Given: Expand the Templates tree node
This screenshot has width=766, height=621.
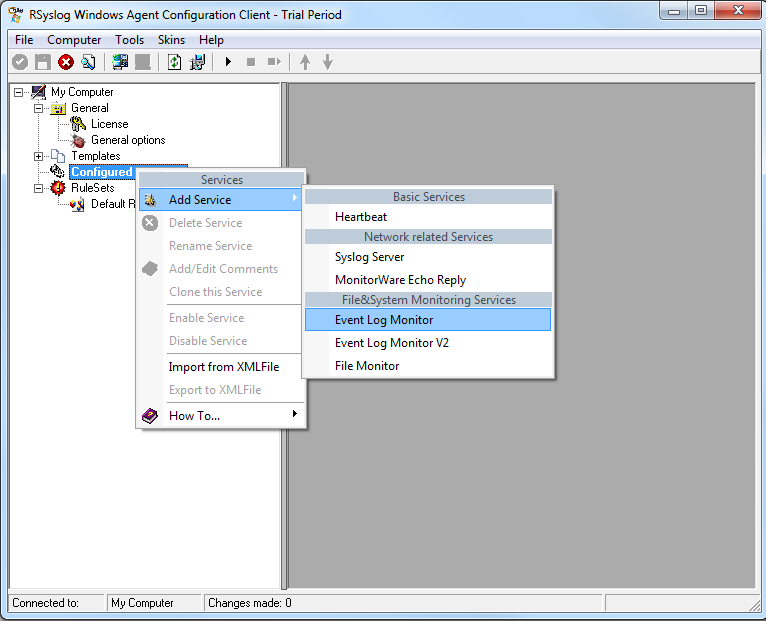Looking at the screenshot, I should pos(38,156).
